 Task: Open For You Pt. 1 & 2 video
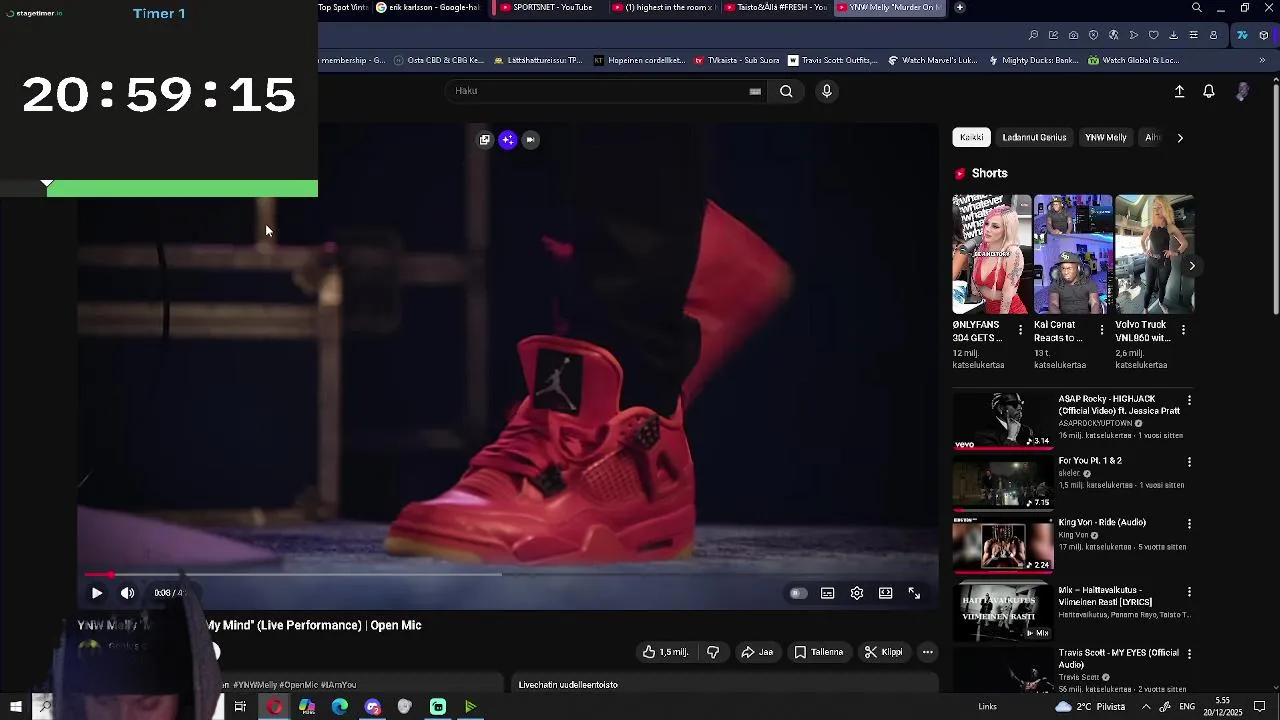pyautogui.click(x=1003, y=484)
